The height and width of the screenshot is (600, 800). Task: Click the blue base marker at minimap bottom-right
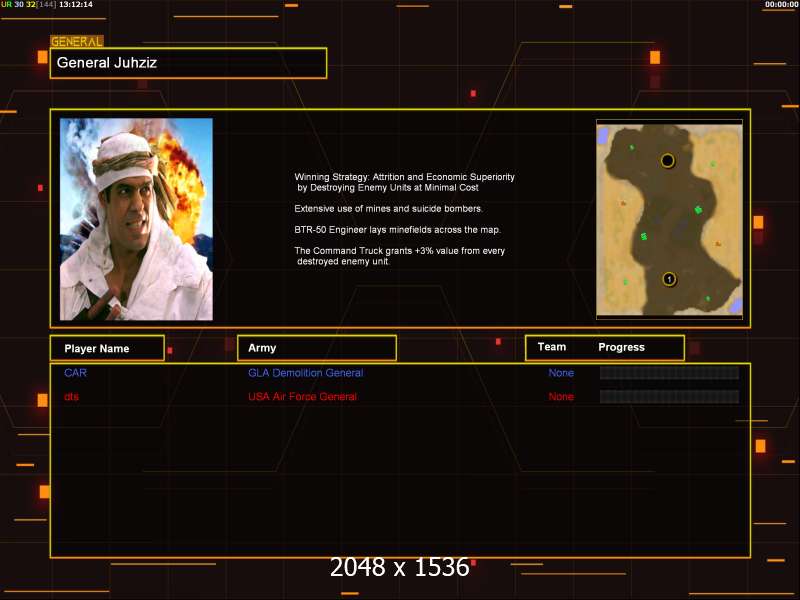point(735,306)
